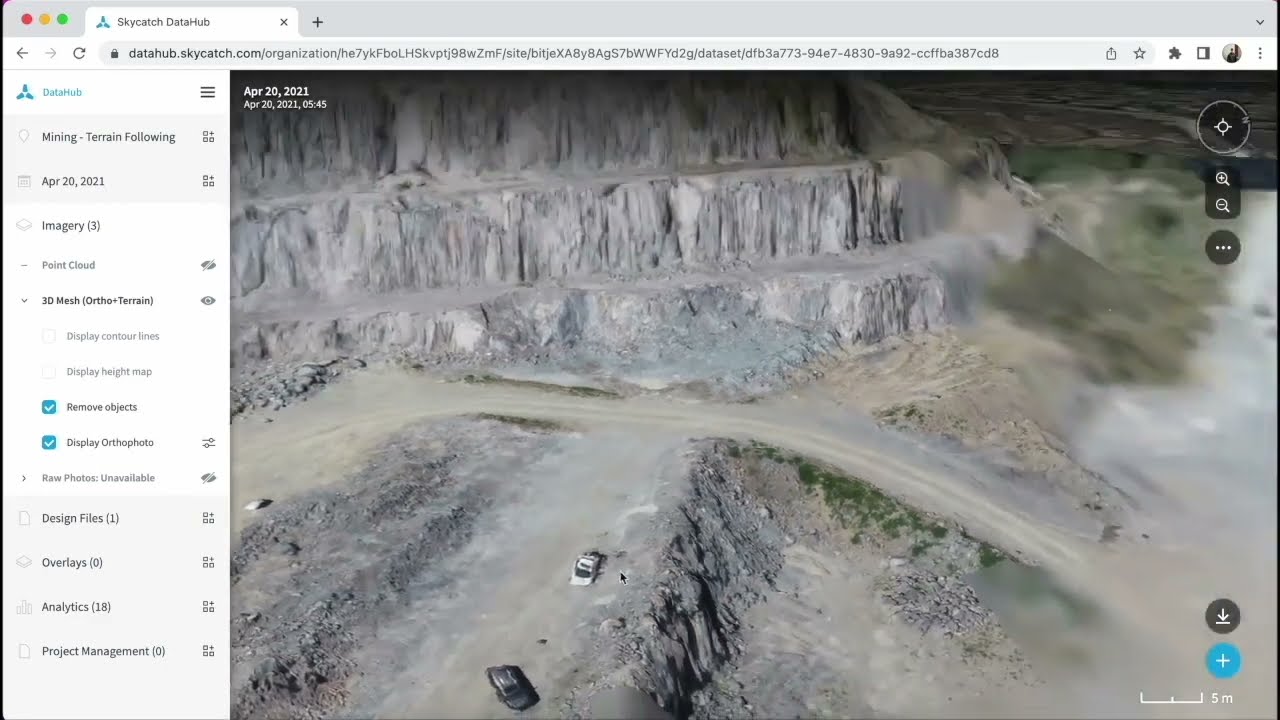Uncheck Remove objects checkbox
1280x720 pixels.
pyautogui.click(x=49, y=407)
